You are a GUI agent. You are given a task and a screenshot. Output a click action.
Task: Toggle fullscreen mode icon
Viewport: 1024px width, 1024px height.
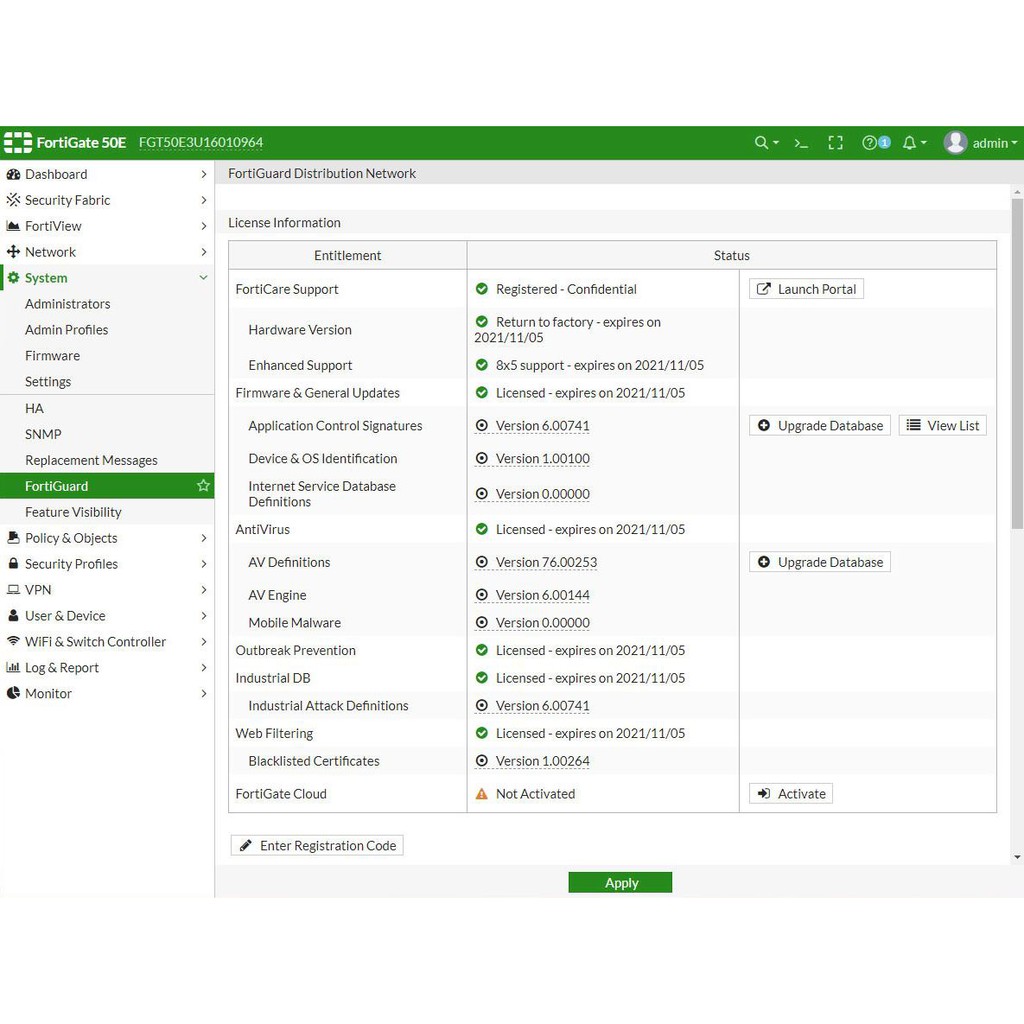coord(836,143)
